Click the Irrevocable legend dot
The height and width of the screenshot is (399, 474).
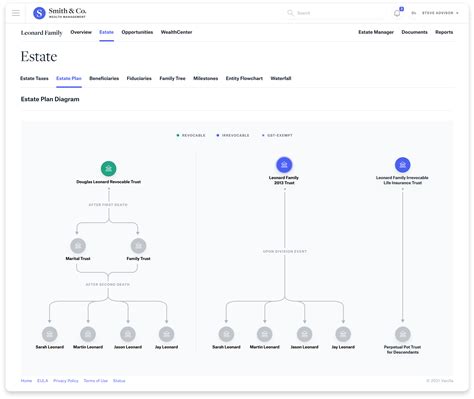click(218, 135)
